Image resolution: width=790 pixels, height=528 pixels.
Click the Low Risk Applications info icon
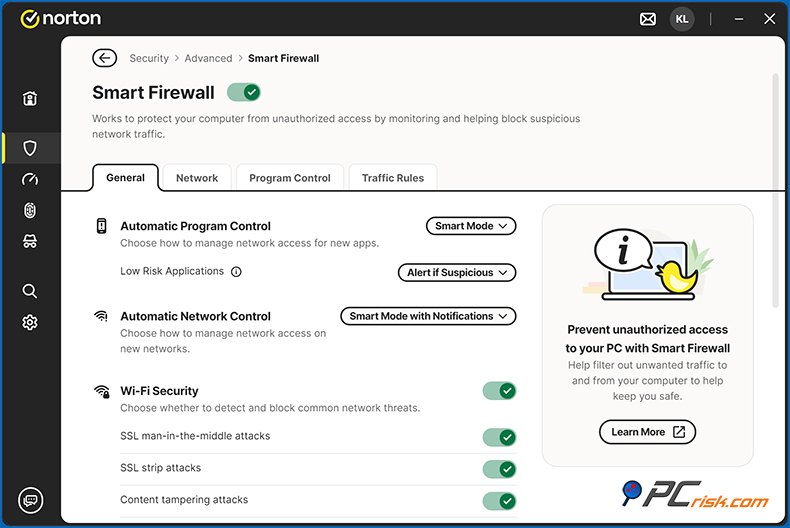click(237, 272)
